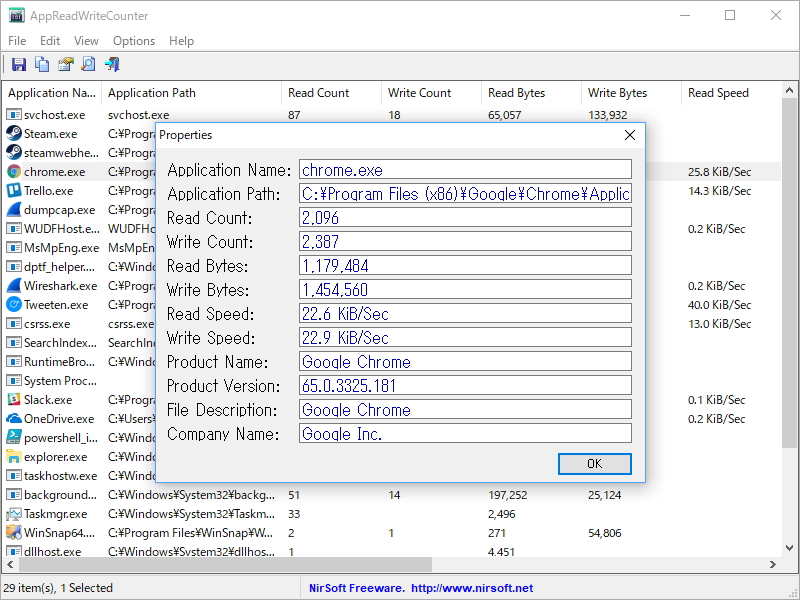Click the Read Bytes field showing 1,179,484
The height and width of the screenshot is (600, 800).
pyautogui.click(x=465, y=265)
